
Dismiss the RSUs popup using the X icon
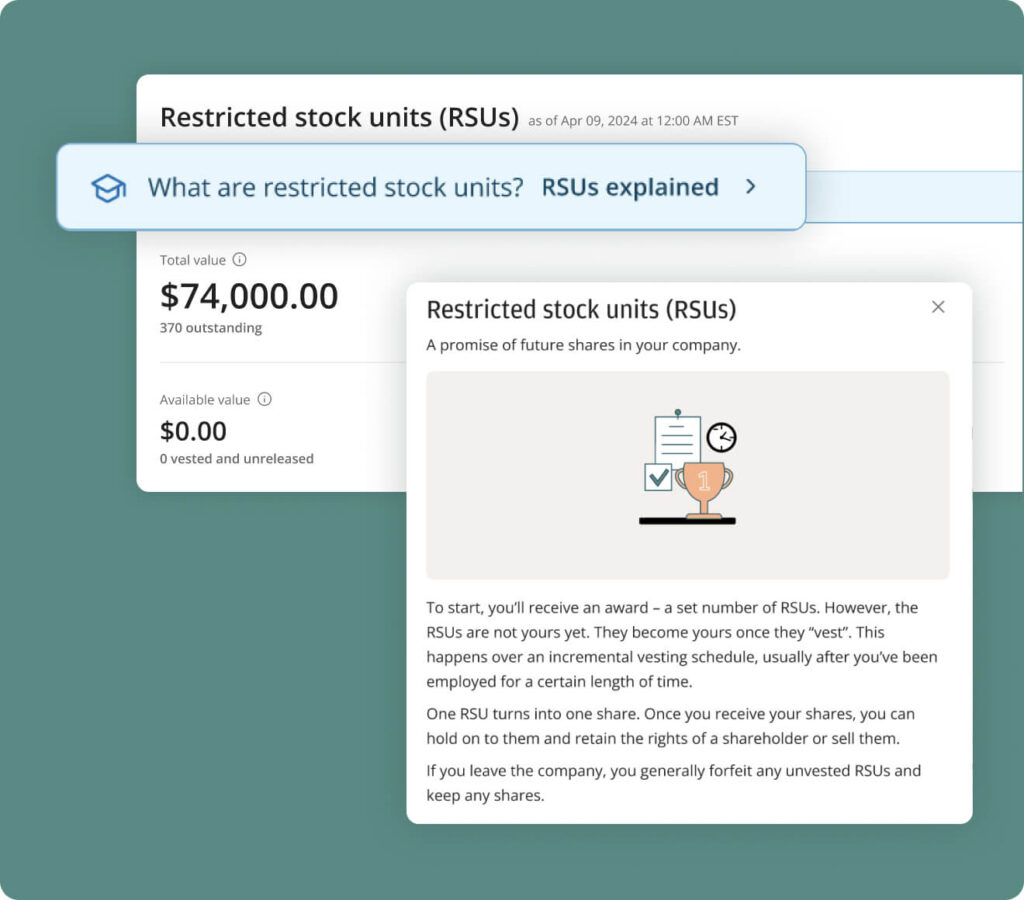pyautogui.click(x=938, y=307)
